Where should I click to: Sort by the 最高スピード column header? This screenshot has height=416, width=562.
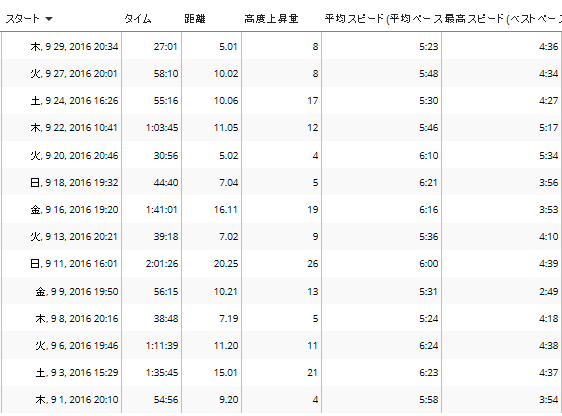503,19
